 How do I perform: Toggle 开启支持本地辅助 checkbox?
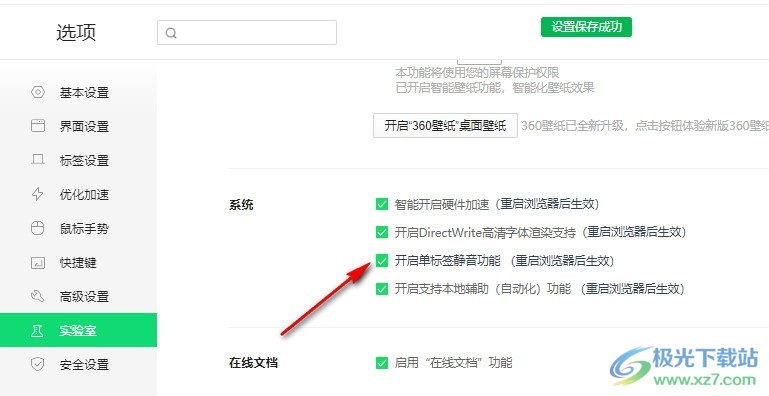(382, 289)
